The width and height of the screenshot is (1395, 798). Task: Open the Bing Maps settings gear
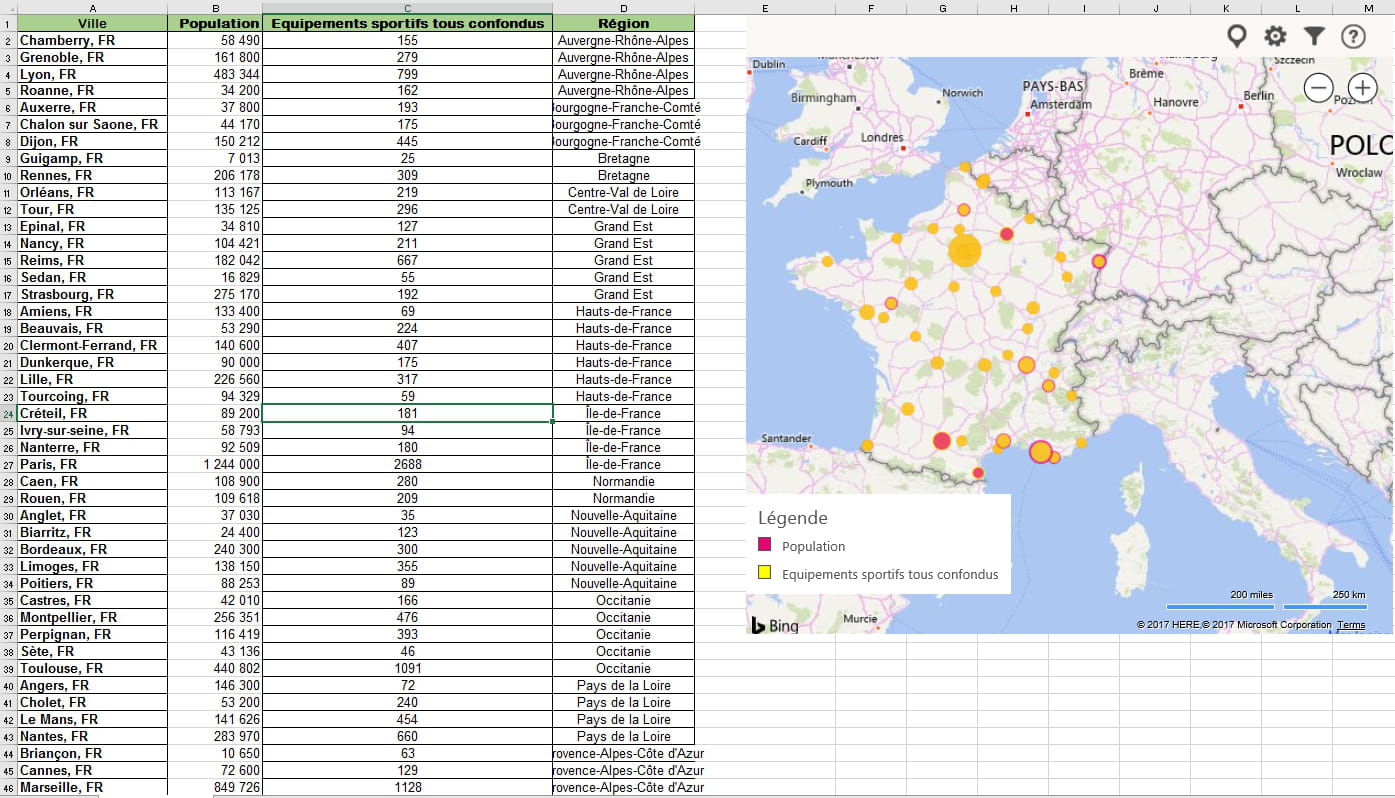tap(1275, 36)
